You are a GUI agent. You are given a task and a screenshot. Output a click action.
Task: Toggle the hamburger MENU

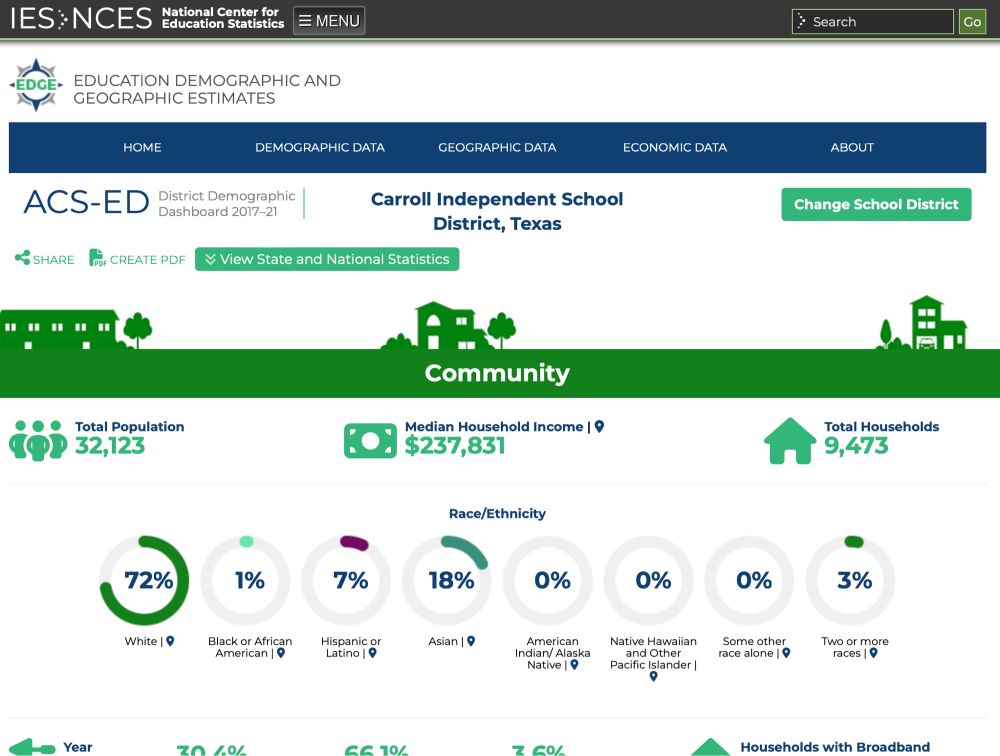(329, 19)
